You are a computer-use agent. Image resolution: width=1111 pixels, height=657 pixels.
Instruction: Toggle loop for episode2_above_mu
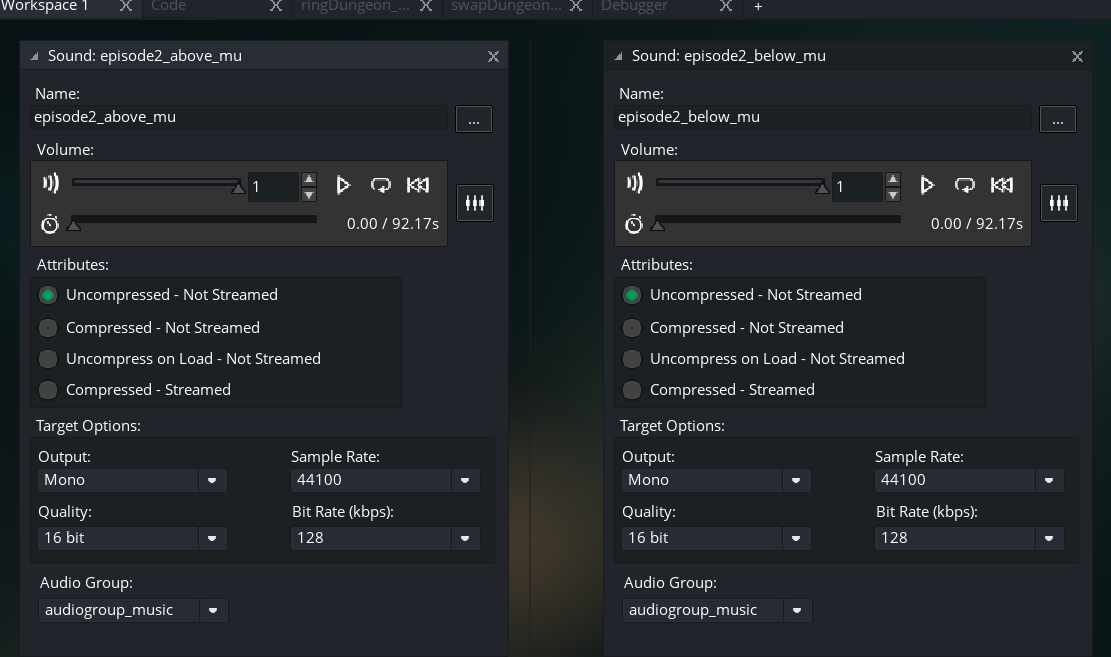tap(380, 185)
